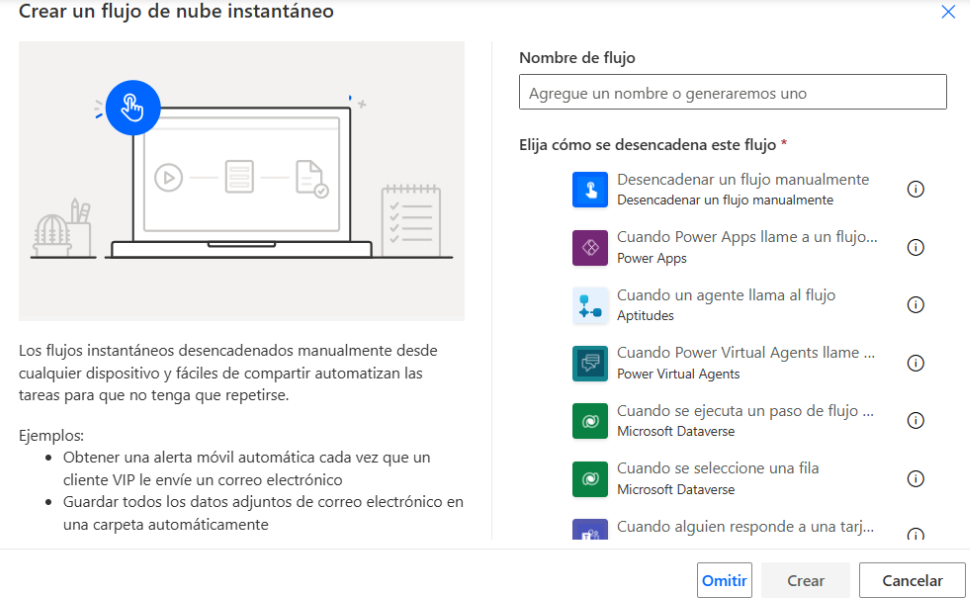Viewport: 970px width, 599px height.
Task: Close the instant cloud flow dialog
Action: coord(948,12)
